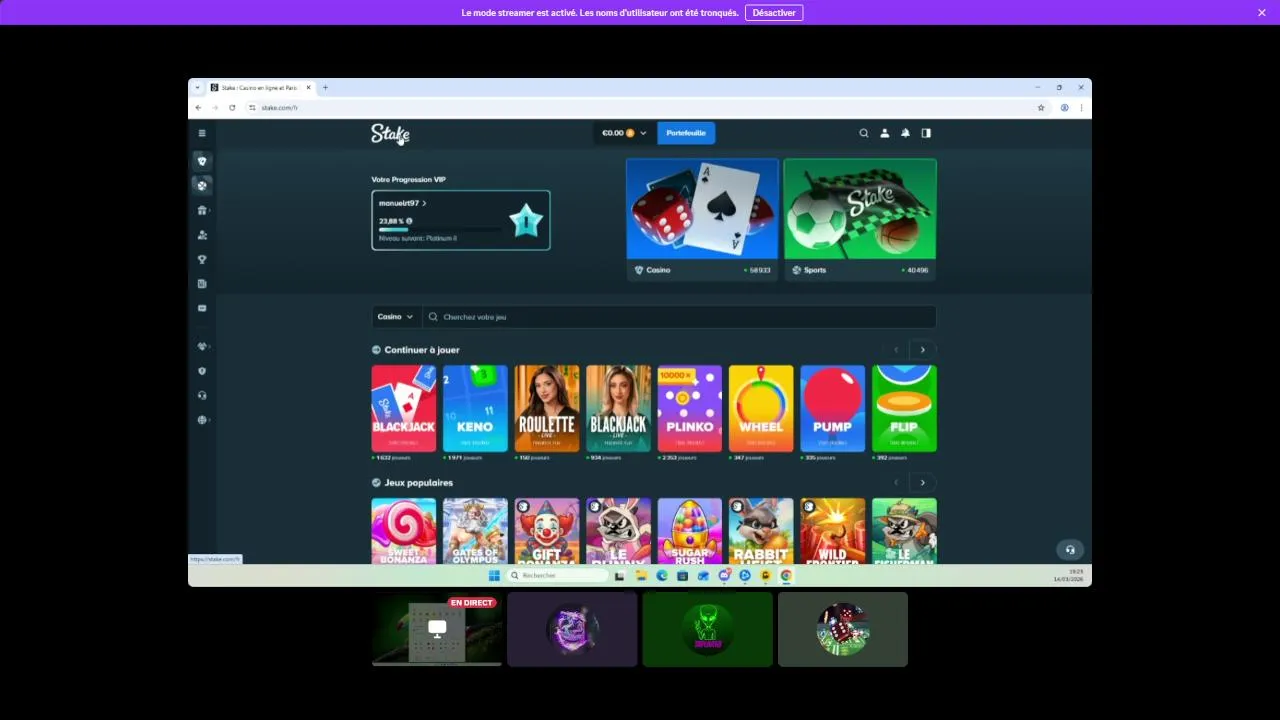
Task: Open the language globe icon in sidebar
Action: click(x=202, y=420)
